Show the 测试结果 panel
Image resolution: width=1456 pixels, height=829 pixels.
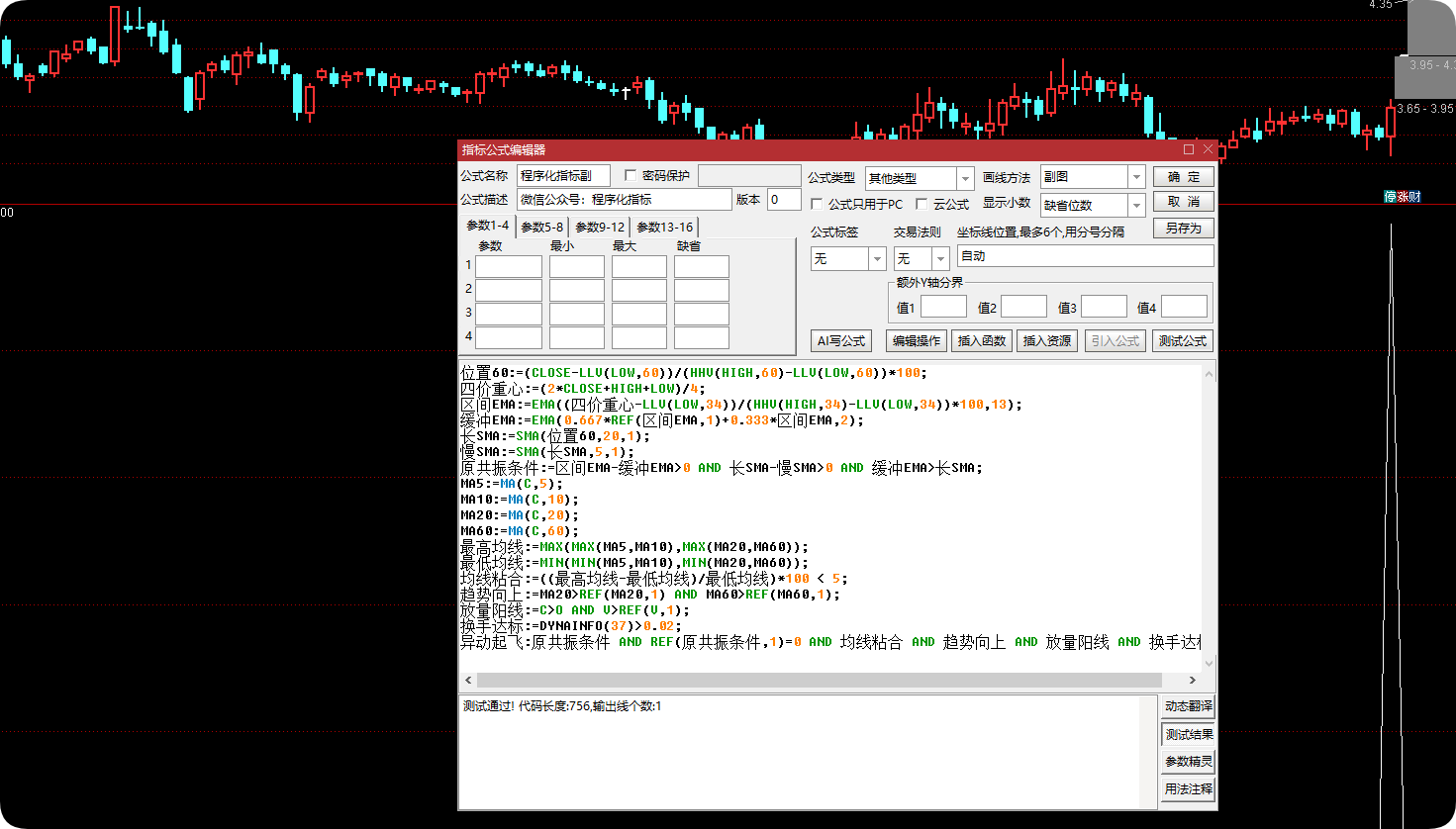(x=1188, y=734)
